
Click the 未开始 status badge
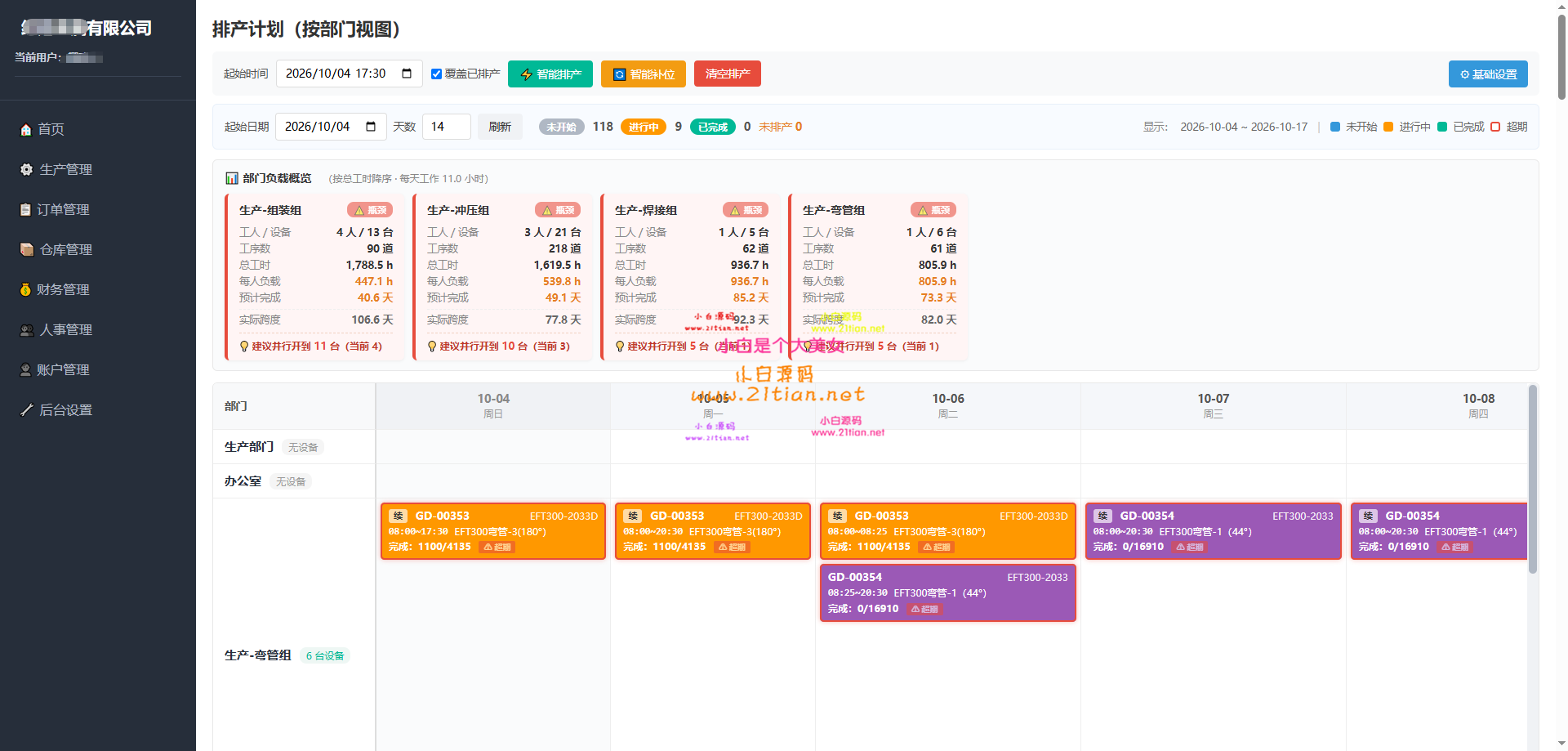562,127
